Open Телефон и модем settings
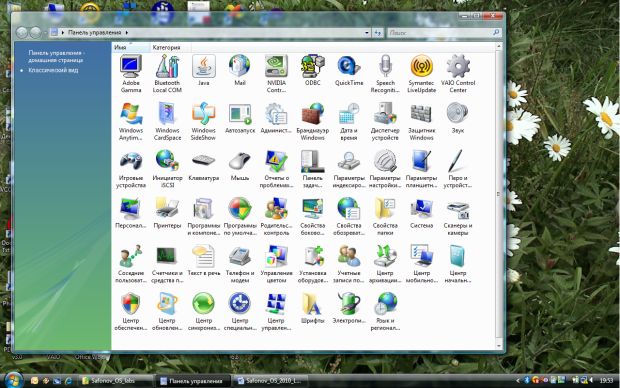The image size is (620, 388). (240, 264)
